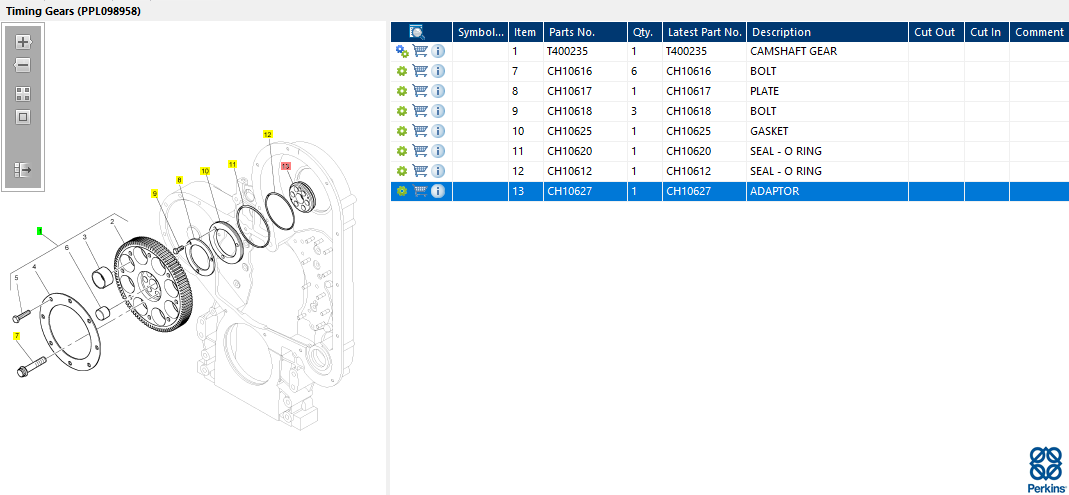Viewport: 1069px width, 495px height.
Task: Click the list export arrow icon
Action: click(23, 170)
